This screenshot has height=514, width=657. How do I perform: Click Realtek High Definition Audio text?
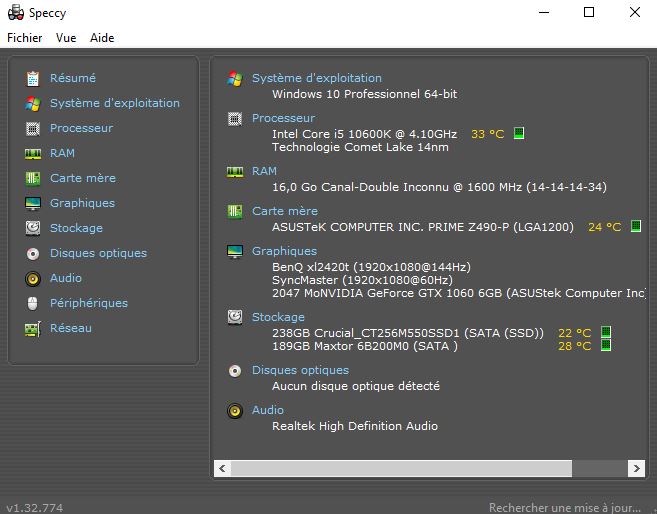click(355, 426)
